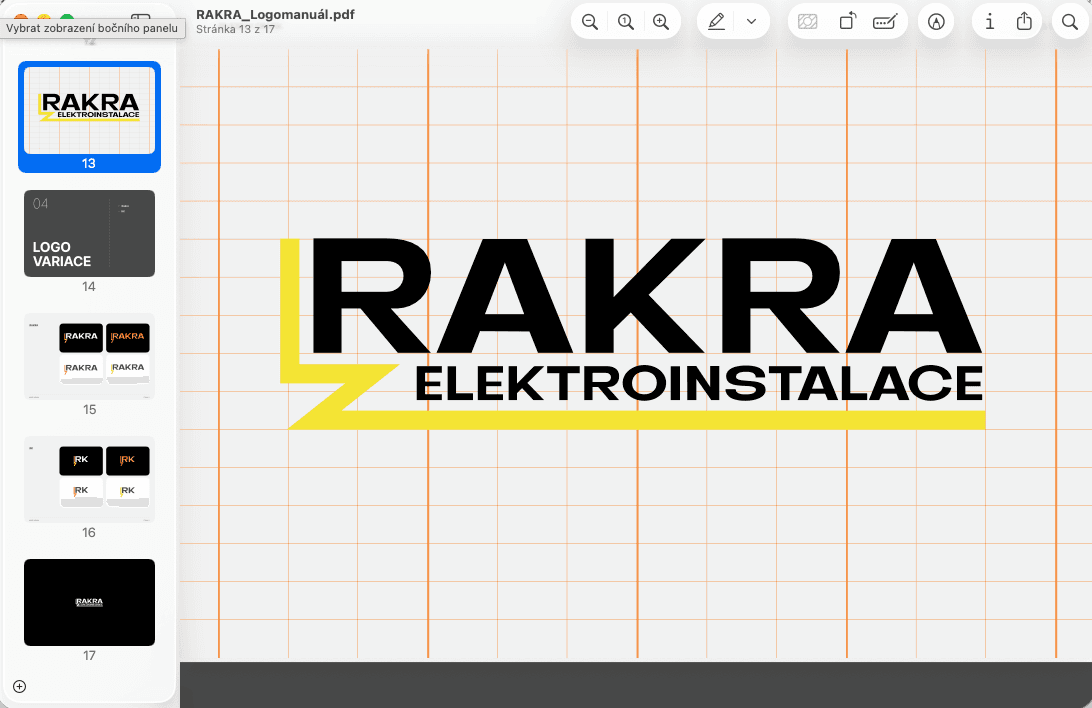1092x708 pixels.
Task: Click the add page plus button in sidebar
Action: click(20, 686)
